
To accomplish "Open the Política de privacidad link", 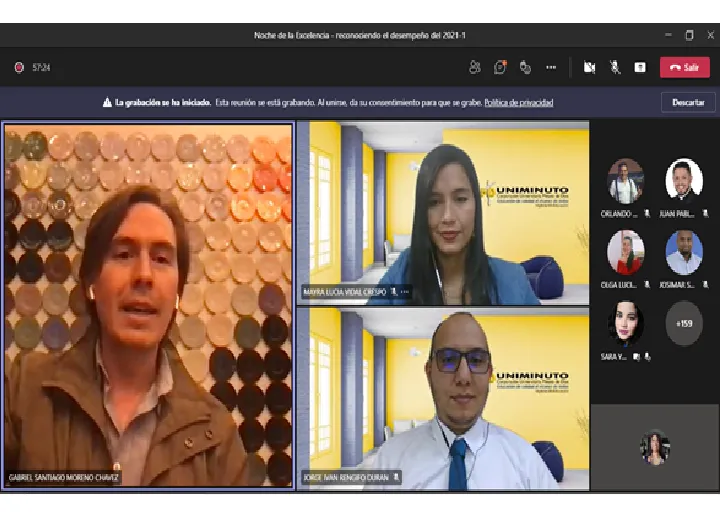I will 518,102.
